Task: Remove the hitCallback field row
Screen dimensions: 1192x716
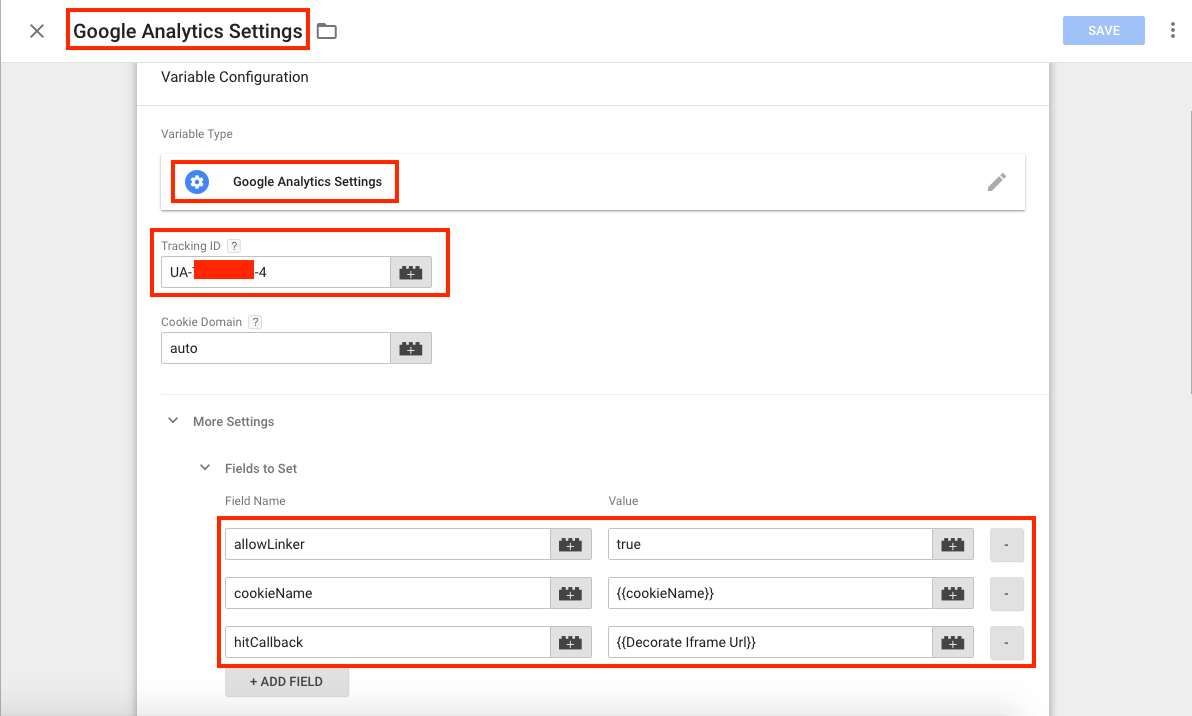Action: coord(1007,643)
